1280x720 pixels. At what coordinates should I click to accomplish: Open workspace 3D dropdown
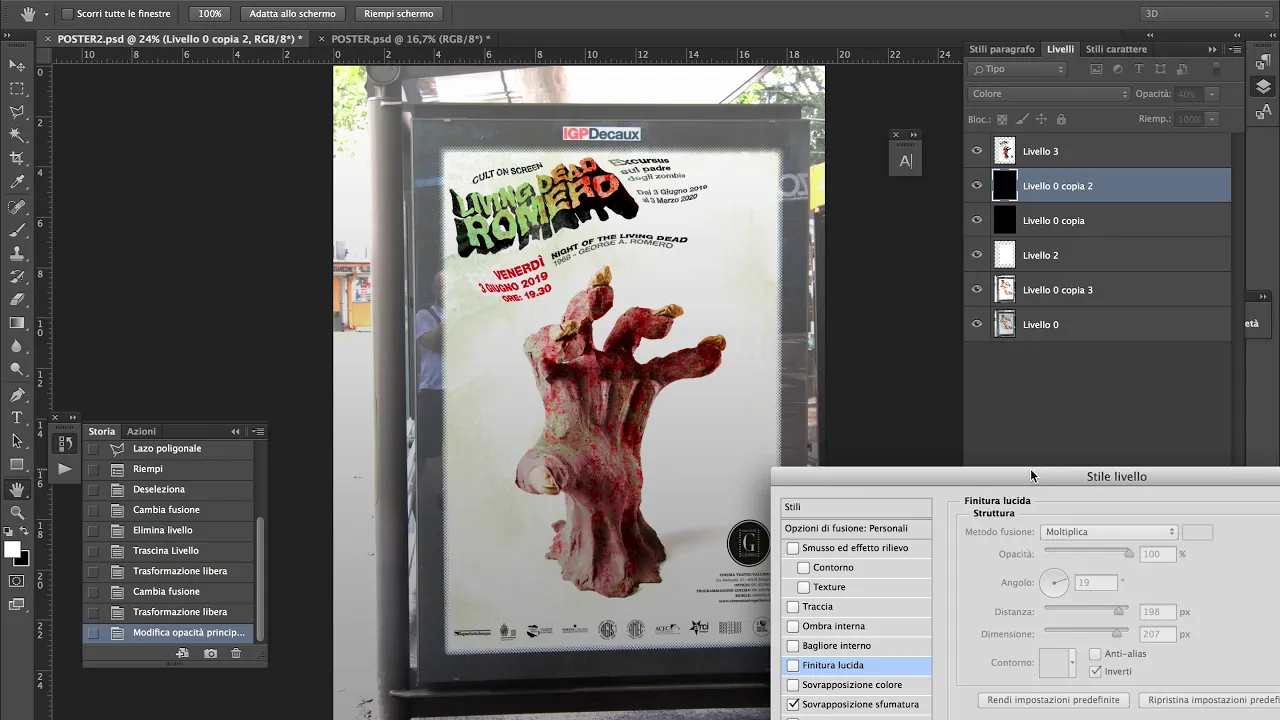tap(1207, 14)
